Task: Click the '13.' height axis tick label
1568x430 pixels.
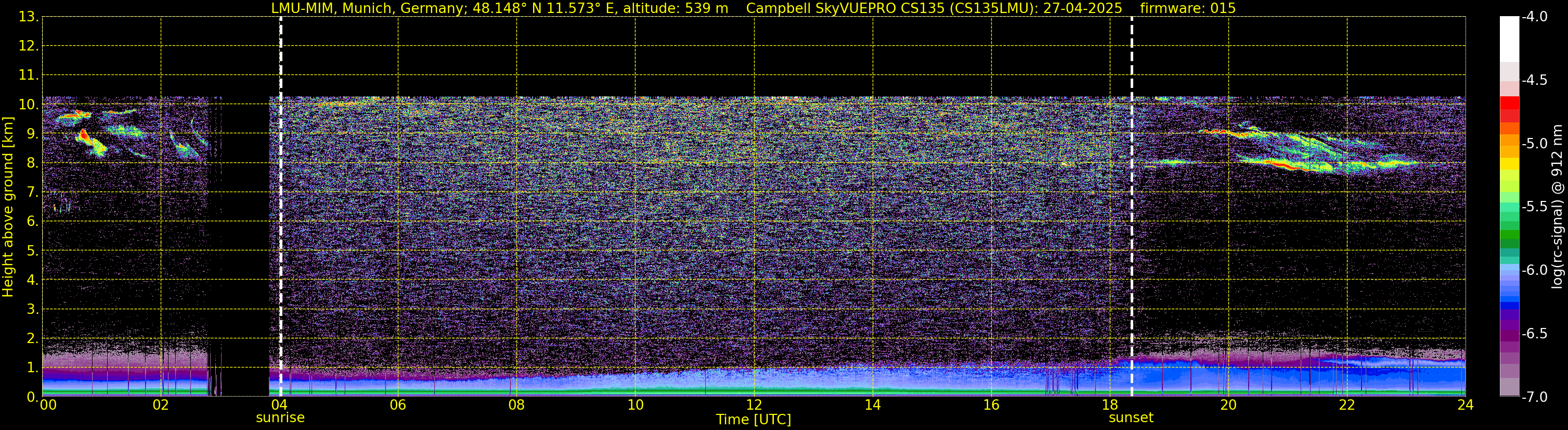Action: [x=29, y=17]
